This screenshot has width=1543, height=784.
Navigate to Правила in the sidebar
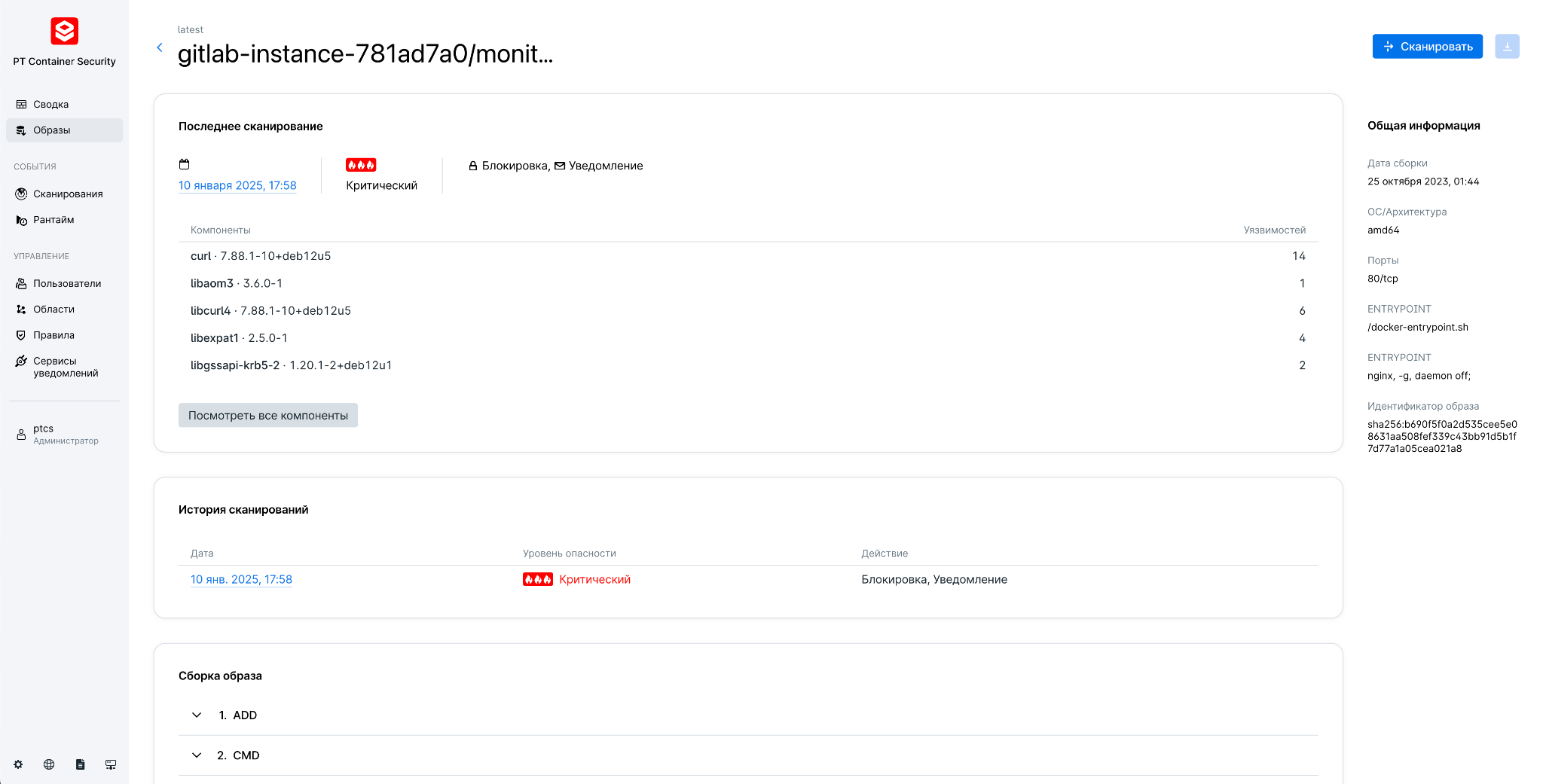tap(64, 335)
